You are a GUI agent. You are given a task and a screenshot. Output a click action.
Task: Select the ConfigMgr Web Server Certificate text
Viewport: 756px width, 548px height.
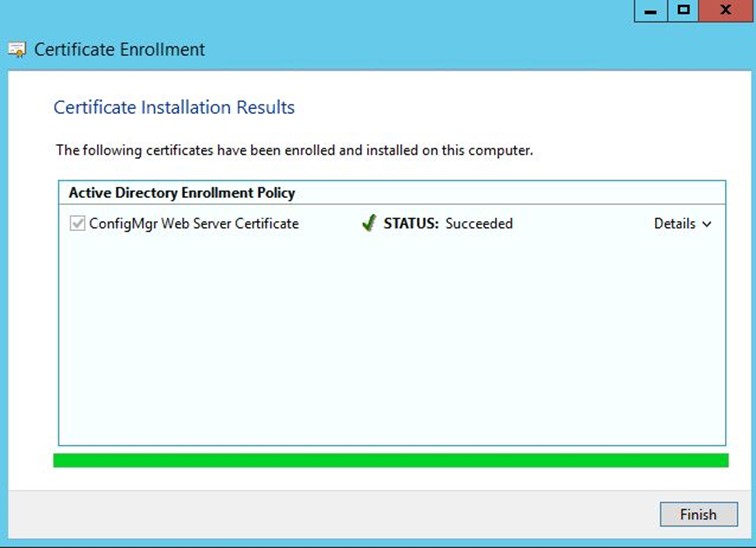[x=194, y=224]
